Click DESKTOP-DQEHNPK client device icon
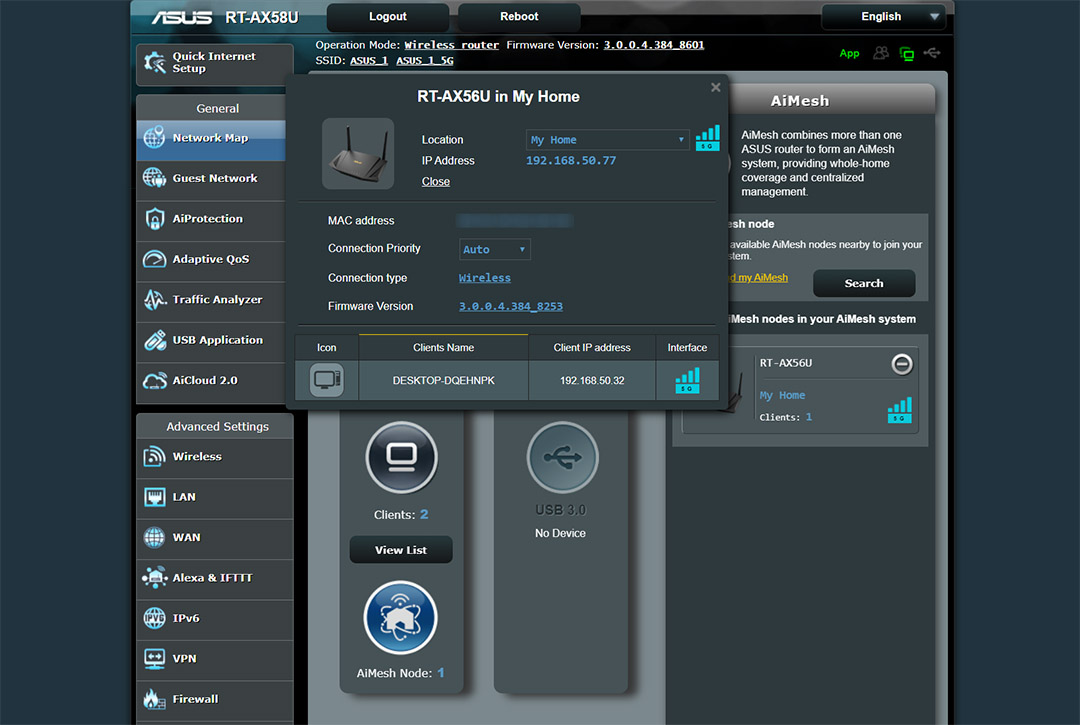1080x725 pixels. [x=326, y=380]
